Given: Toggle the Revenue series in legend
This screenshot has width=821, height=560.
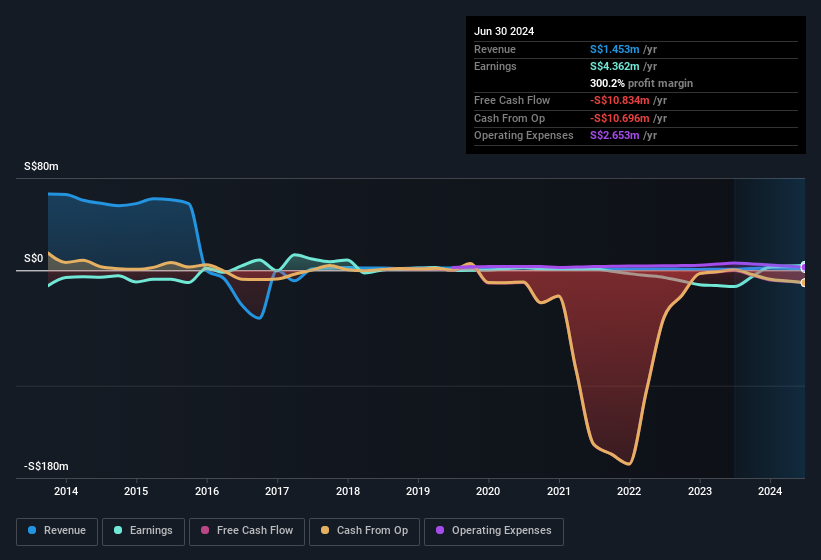Looking at the screenshot, I should coord(57,532).
